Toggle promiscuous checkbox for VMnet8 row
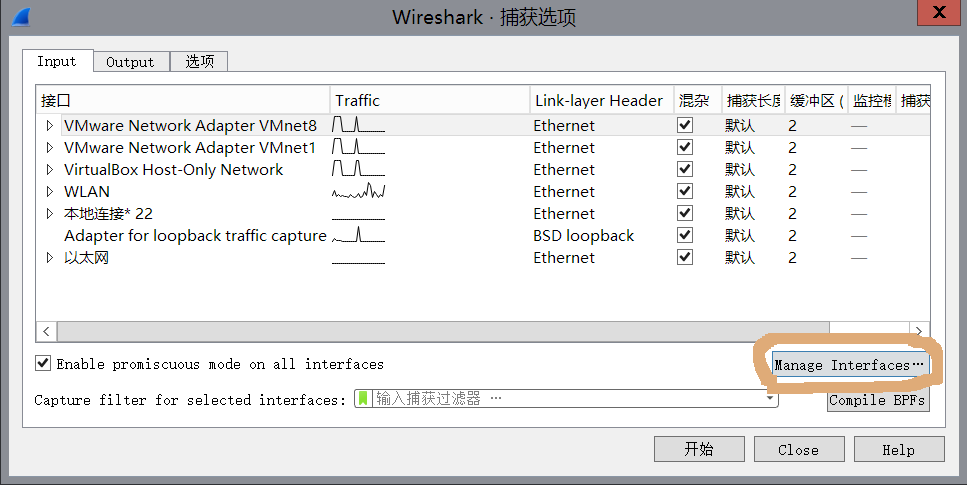The width and height of the screenshot is (967, 486). coord(685,125)
